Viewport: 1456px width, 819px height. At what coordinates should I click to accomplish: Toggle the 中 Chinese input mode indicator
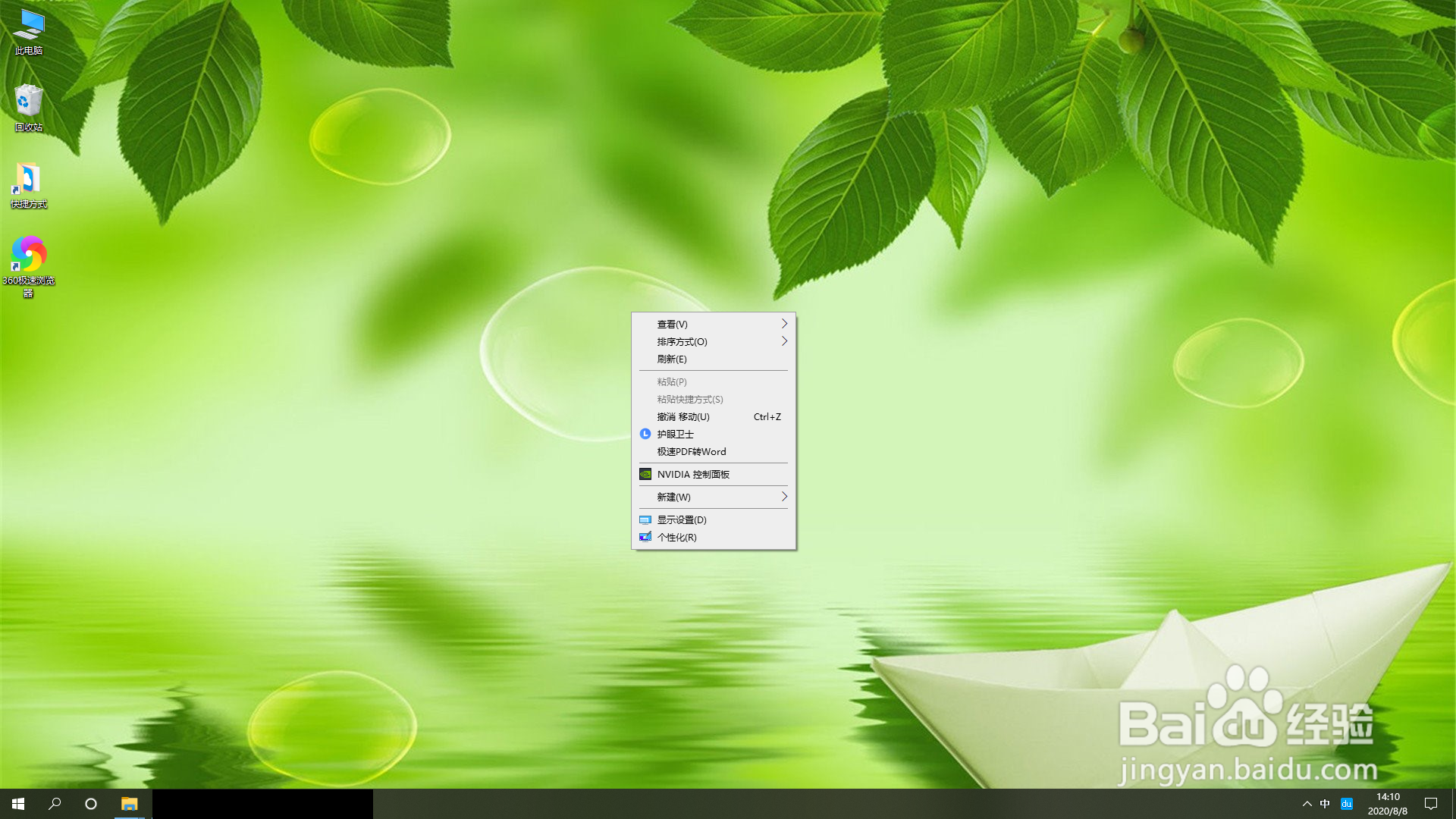coord(1325,804)
